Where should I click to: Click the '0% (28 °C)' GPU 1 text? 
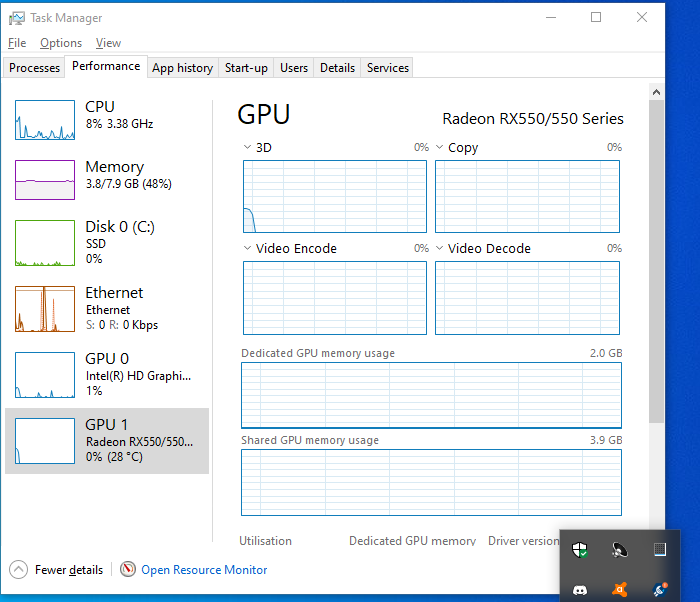coord(114,457)
